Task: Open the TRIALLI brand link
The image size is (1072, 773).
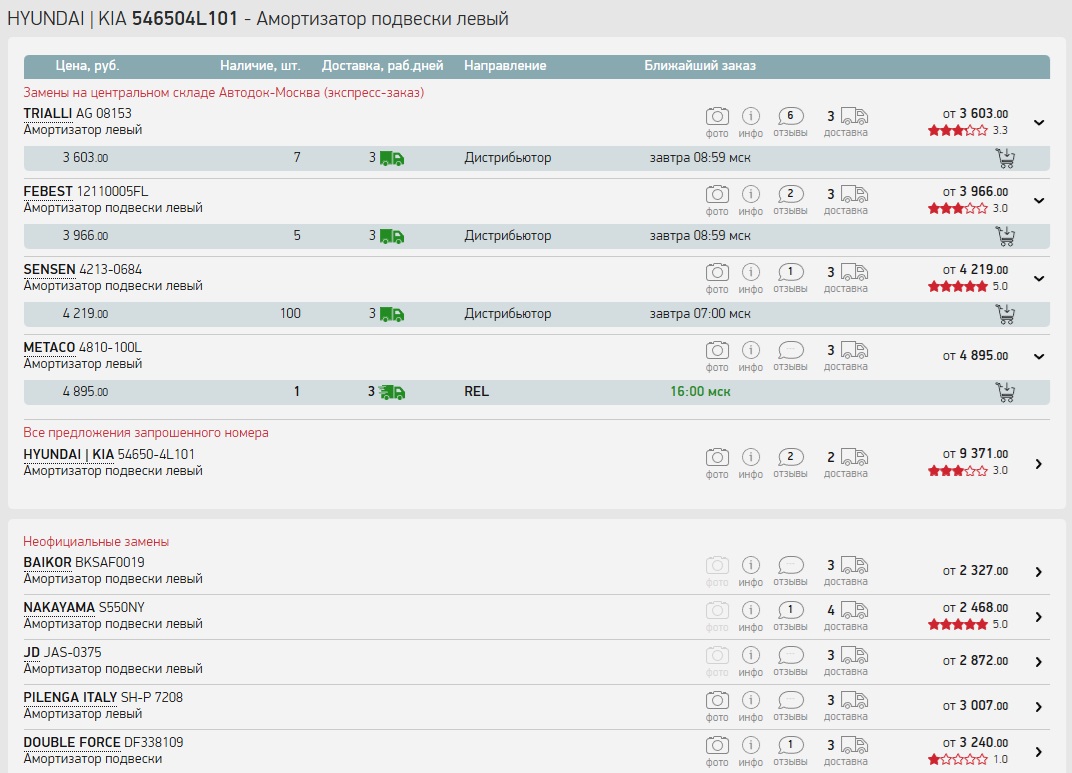Action: [x=48, y=113]
